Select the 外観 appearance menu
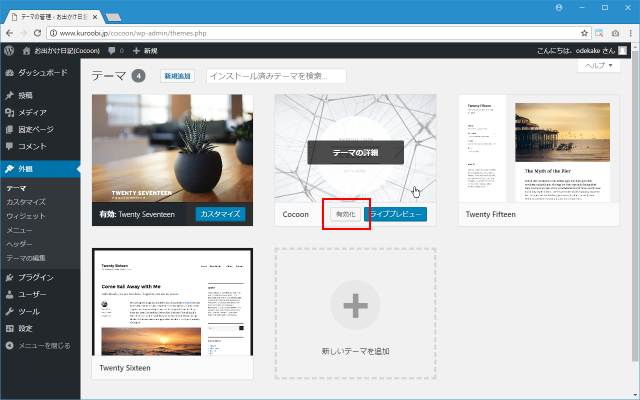The image size is (640, 400). click(40, 169)
